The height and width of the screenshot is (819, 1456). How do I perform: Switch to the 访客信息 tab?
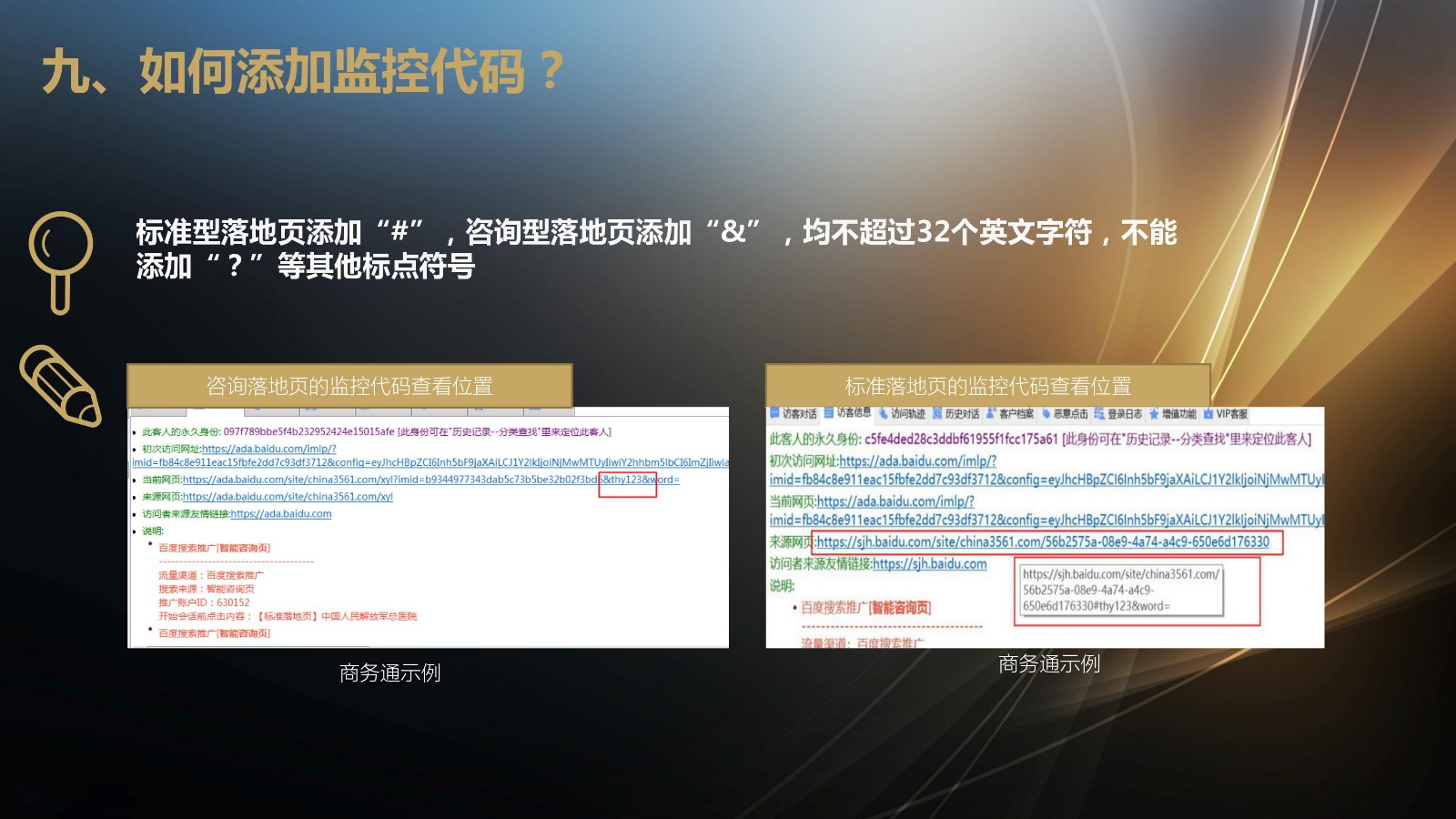[852, 412]
